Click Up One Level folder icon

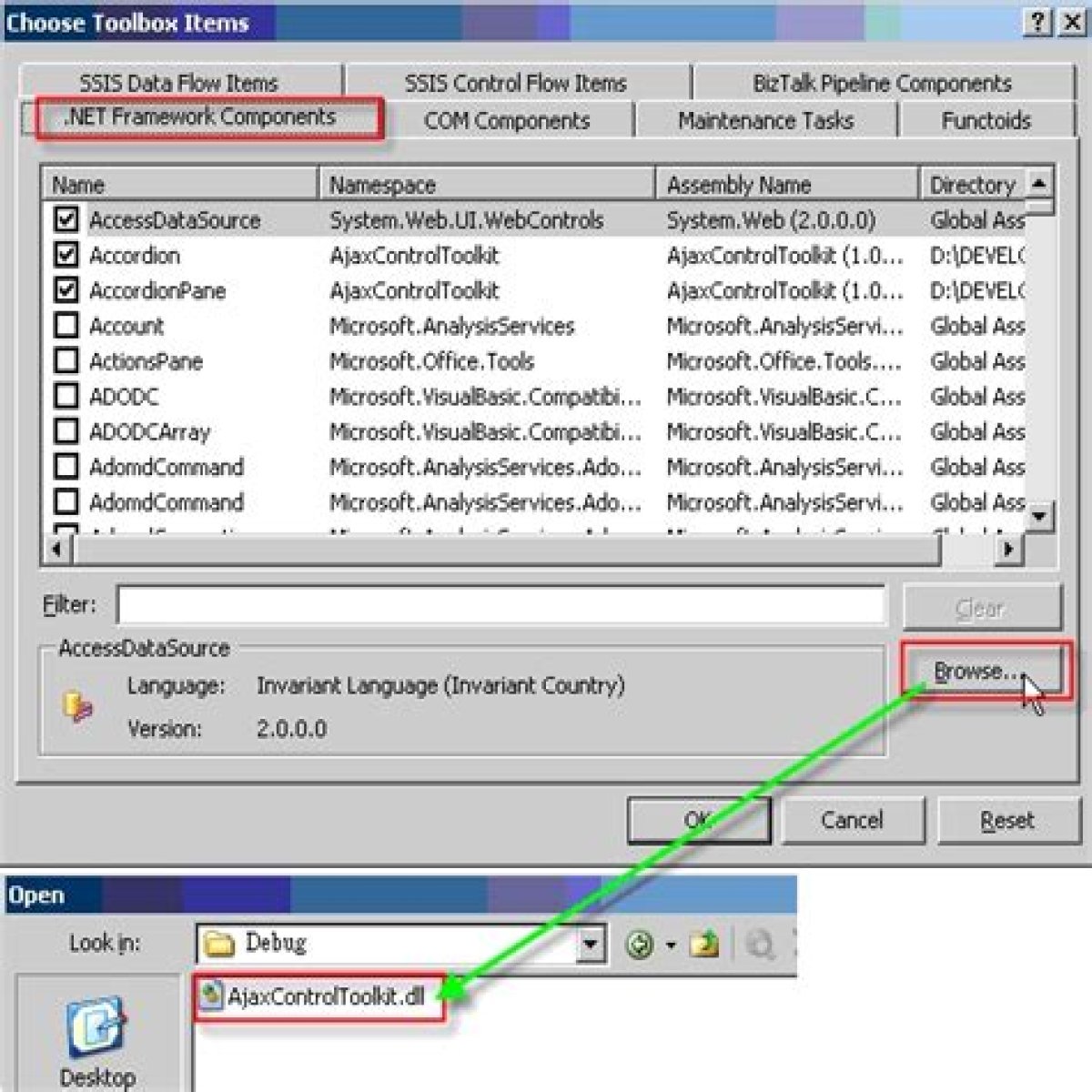tap(703, 945)
